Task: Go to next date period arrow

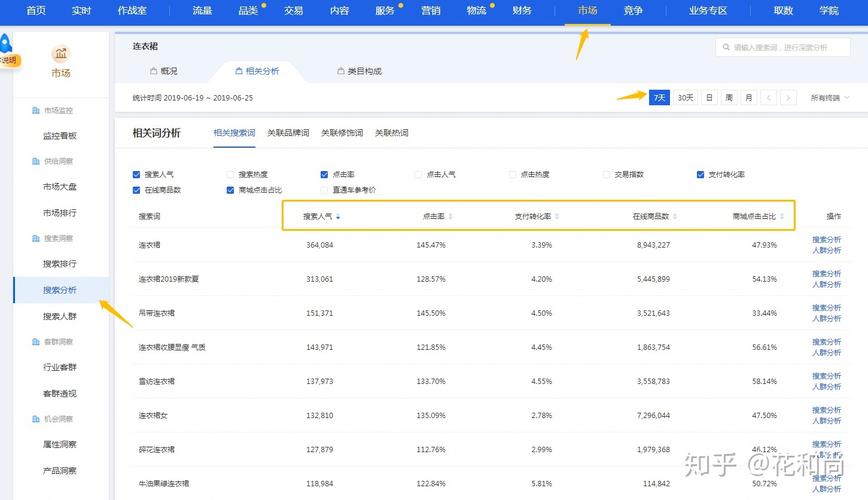Action: point(788,97)
